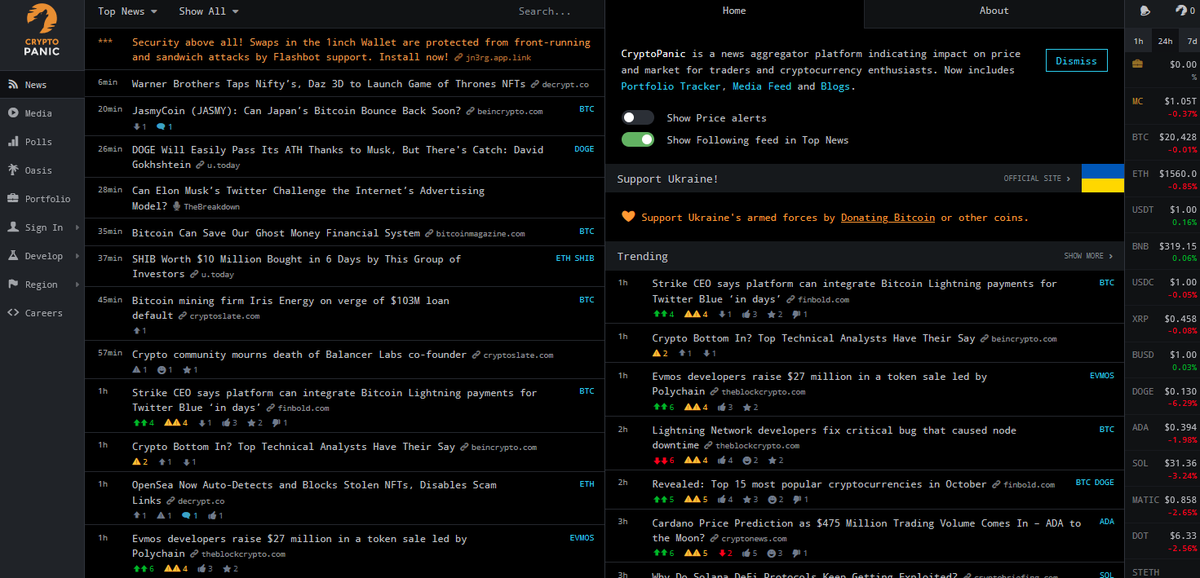Open the Oasis palm tree icon
Viewport: 1200px width, 578px height.
[x=13, y=170]
